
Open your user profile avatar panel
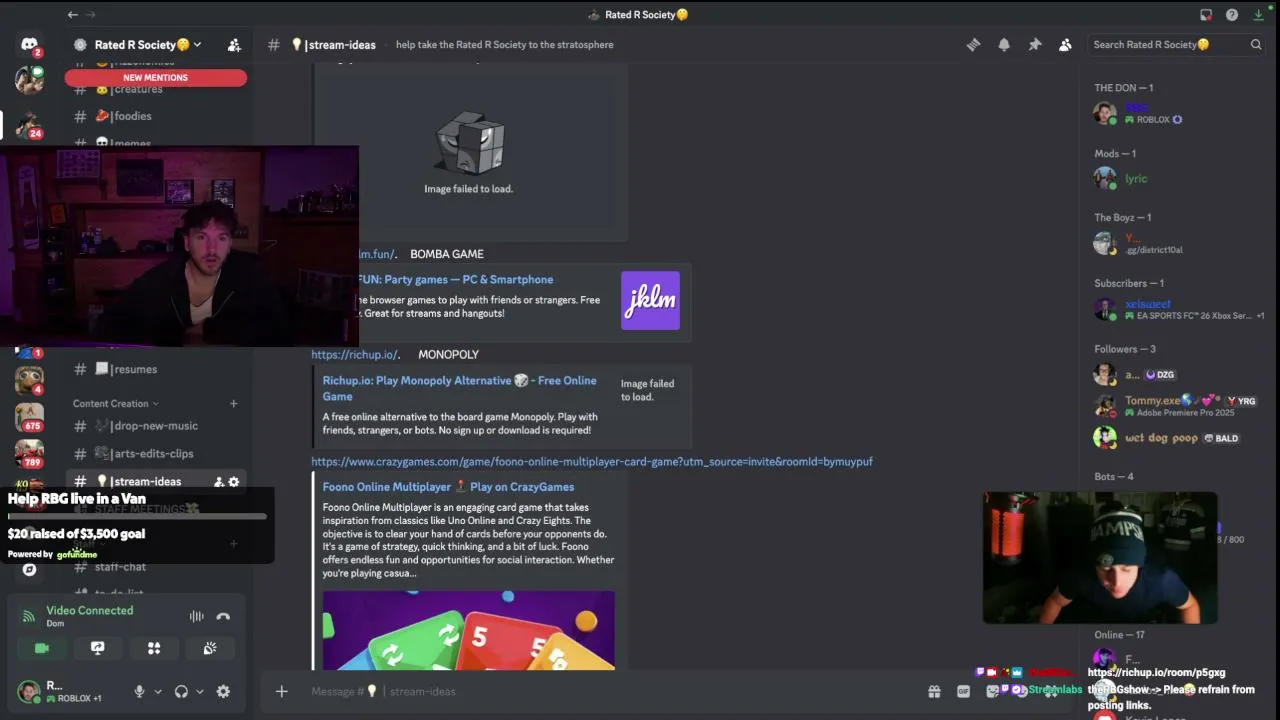coord(60,691)
